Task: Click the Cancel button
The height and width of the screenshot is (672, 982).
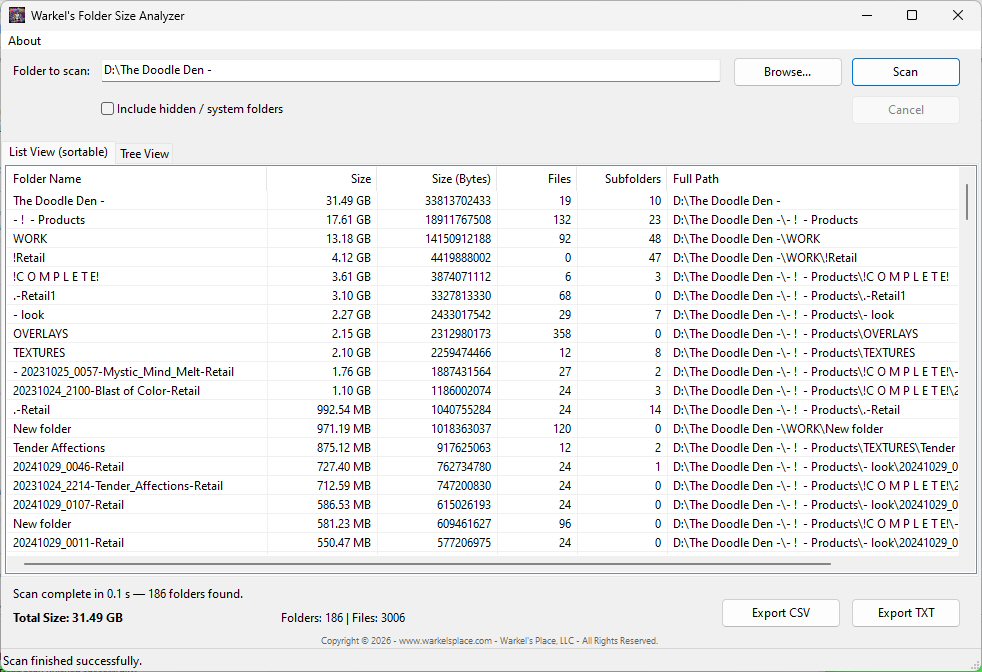Action: tap(906, 110)
